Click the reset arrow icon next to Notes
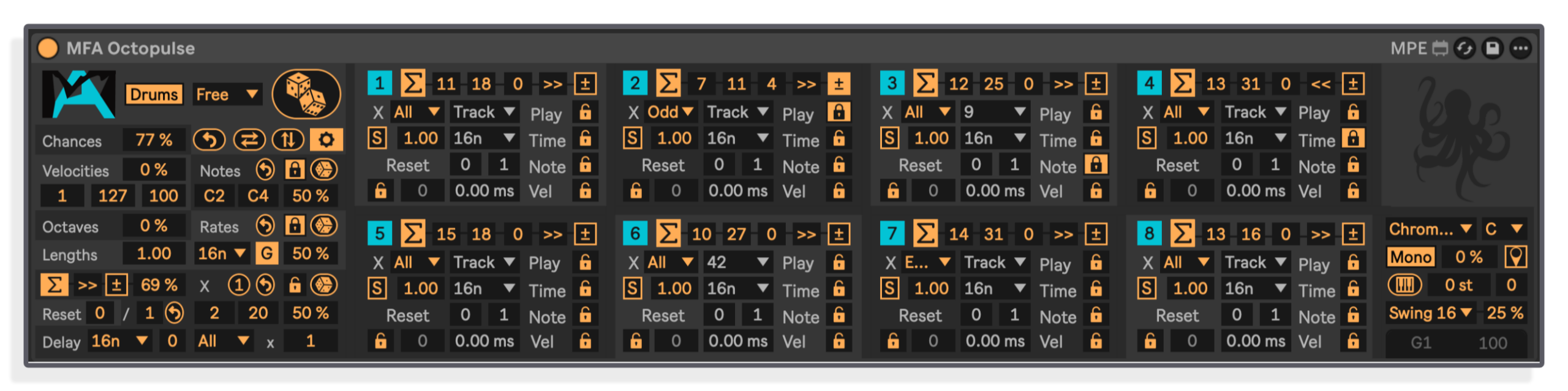The width and height of the screenshot is (1568, 391). [x=265, y=169]
